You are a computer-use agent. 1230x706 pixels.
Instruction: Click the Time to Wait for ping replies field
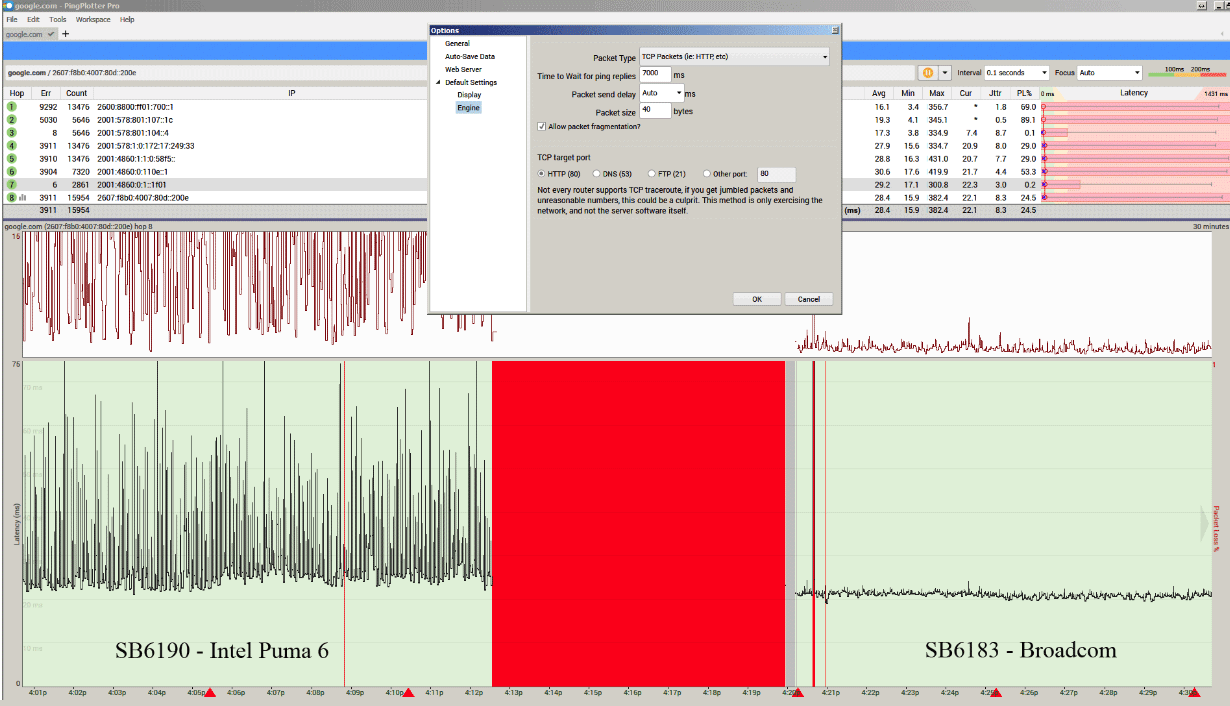(654, 74)
